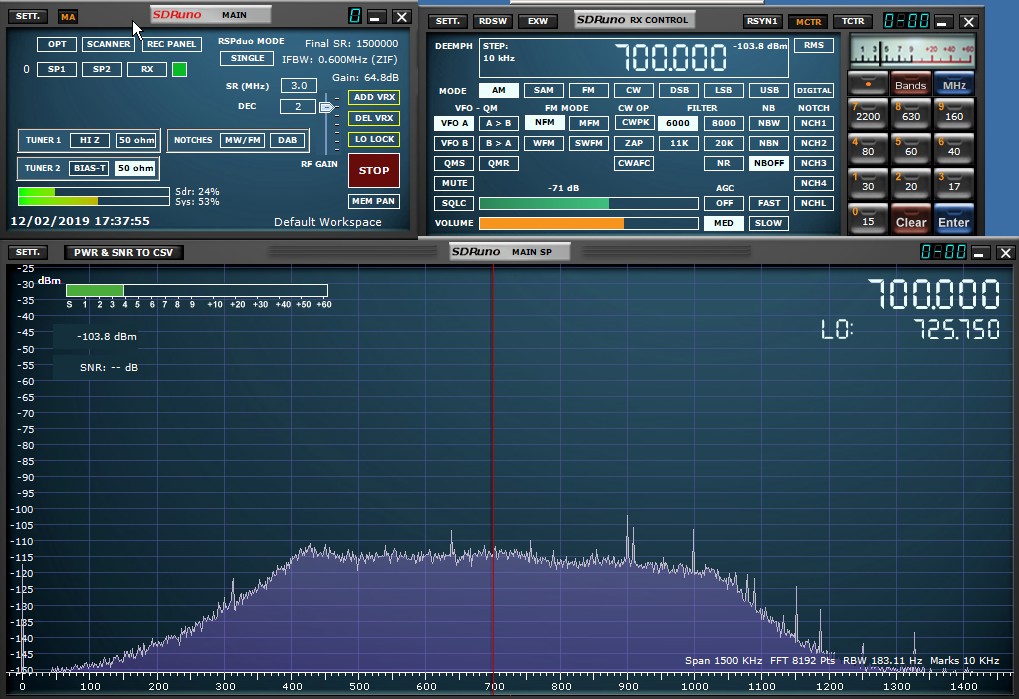Viewport: 1019px width, 699px height.
Task: Click the green indicator beside RX button
Action: [x=179, y=70]
